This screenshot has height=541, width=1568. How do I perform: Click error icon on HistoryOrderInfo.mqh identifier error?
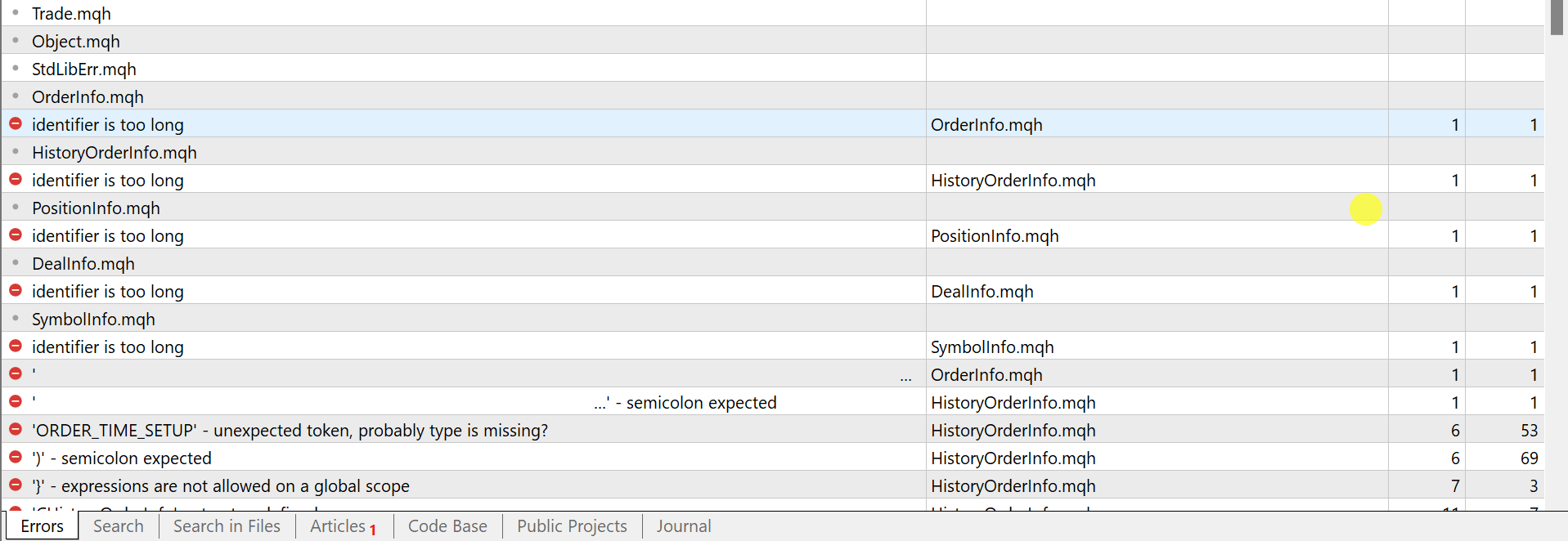pos(16,180)
